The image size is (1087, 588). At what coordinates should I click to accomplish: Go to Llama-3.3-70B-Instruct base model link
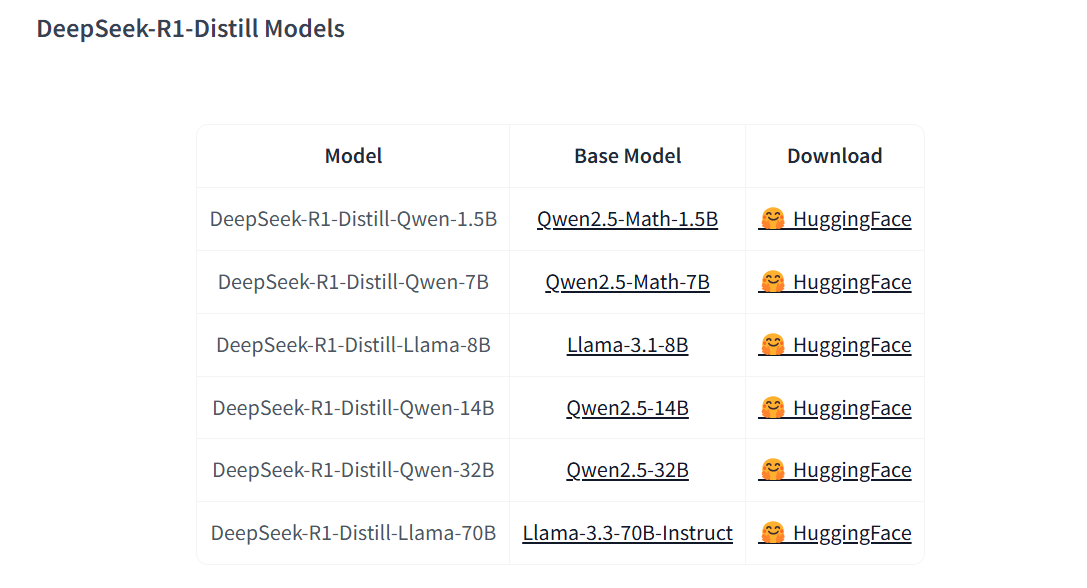(627, 533)
